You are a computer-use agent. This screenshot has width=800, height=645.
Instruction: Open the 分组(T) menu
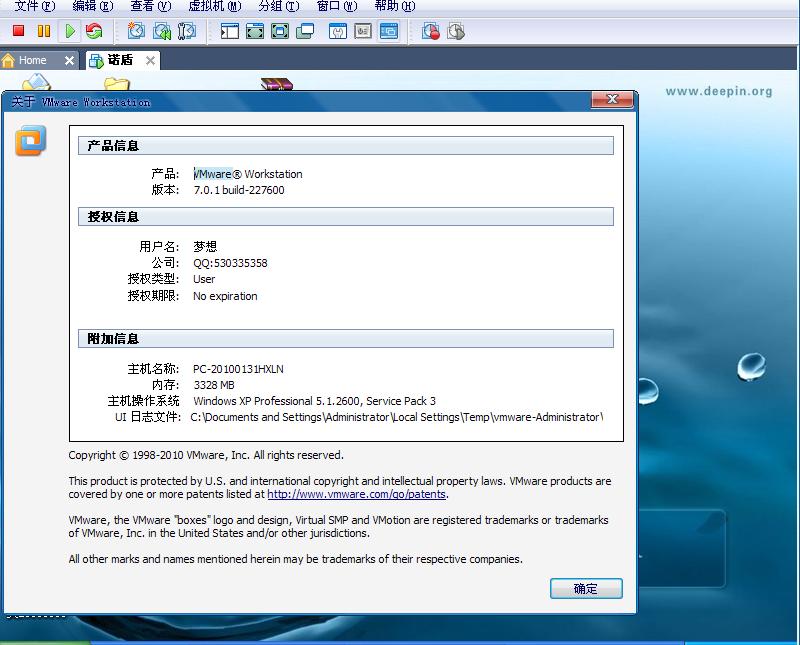point(279,6)
